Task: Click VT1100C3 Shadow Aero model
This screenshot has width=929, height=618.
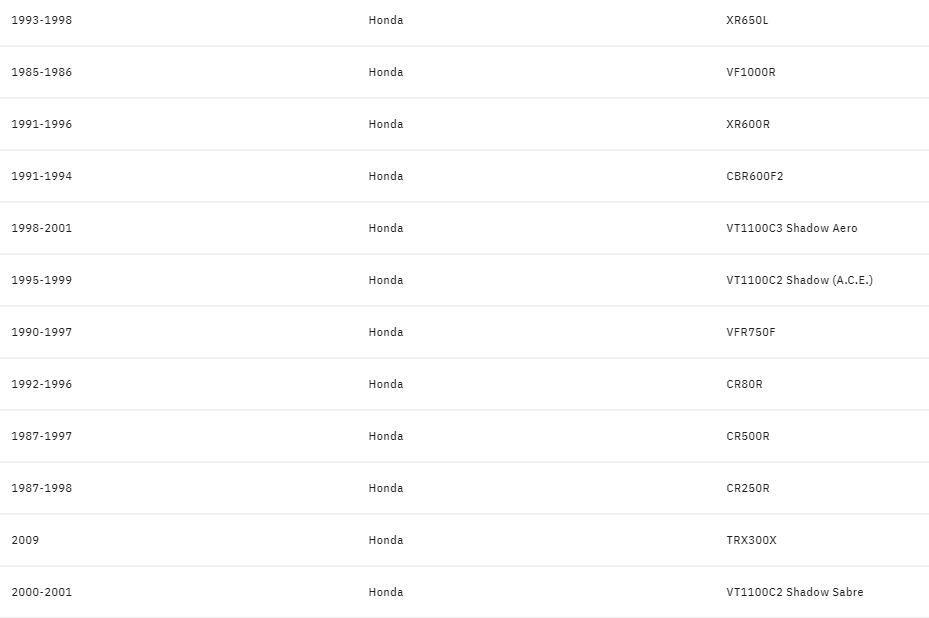Action: [x=791, y=228]
